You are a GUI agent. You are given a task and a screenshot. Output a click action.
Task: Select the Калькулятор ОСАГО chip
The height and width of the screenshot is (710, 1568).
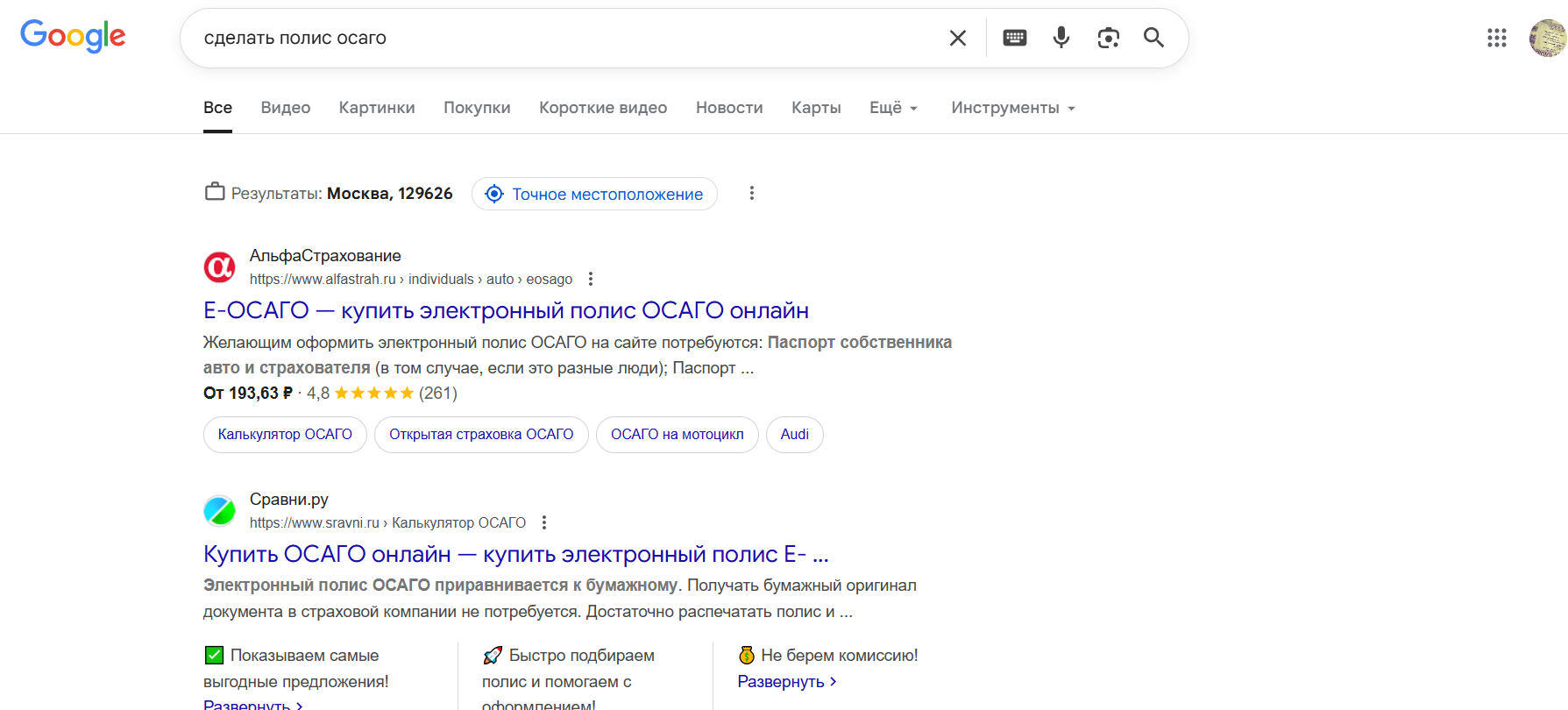point(285,435)
